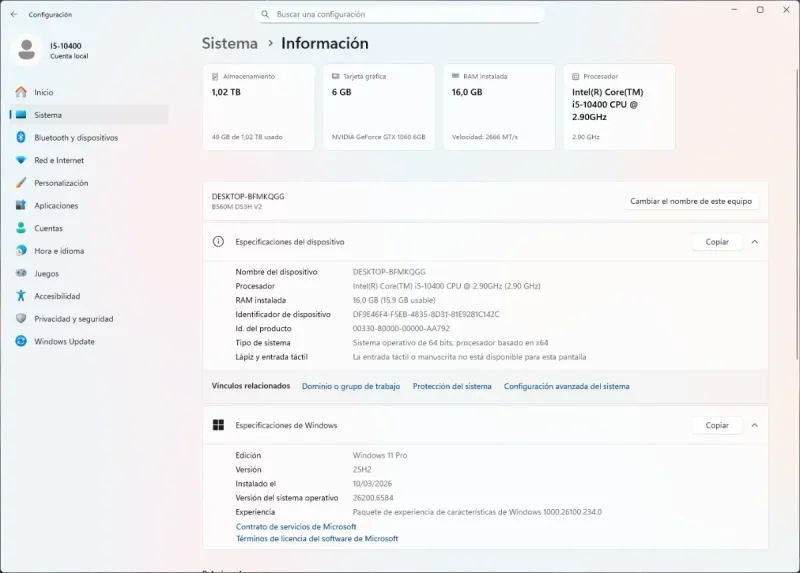The width and height of the screenshot is (800, 573).
Task: Go to Juegos settings
Action: [89, 273]
